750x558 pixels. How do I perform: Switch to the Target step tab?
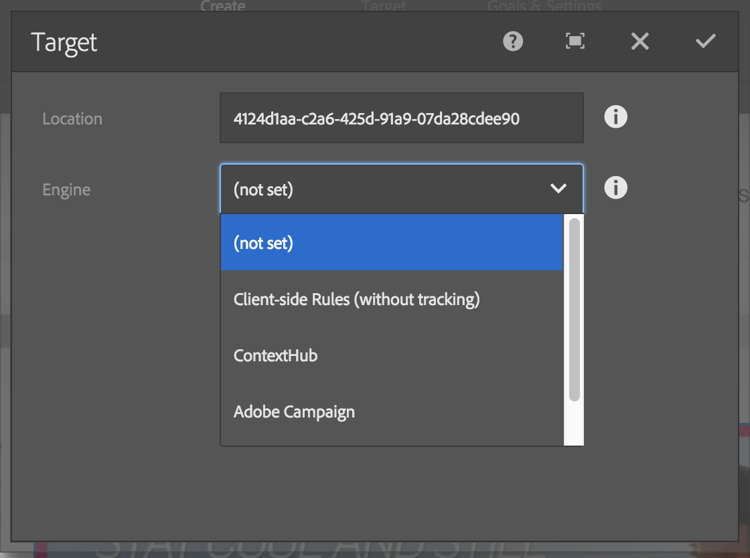(x=384, y=7)
